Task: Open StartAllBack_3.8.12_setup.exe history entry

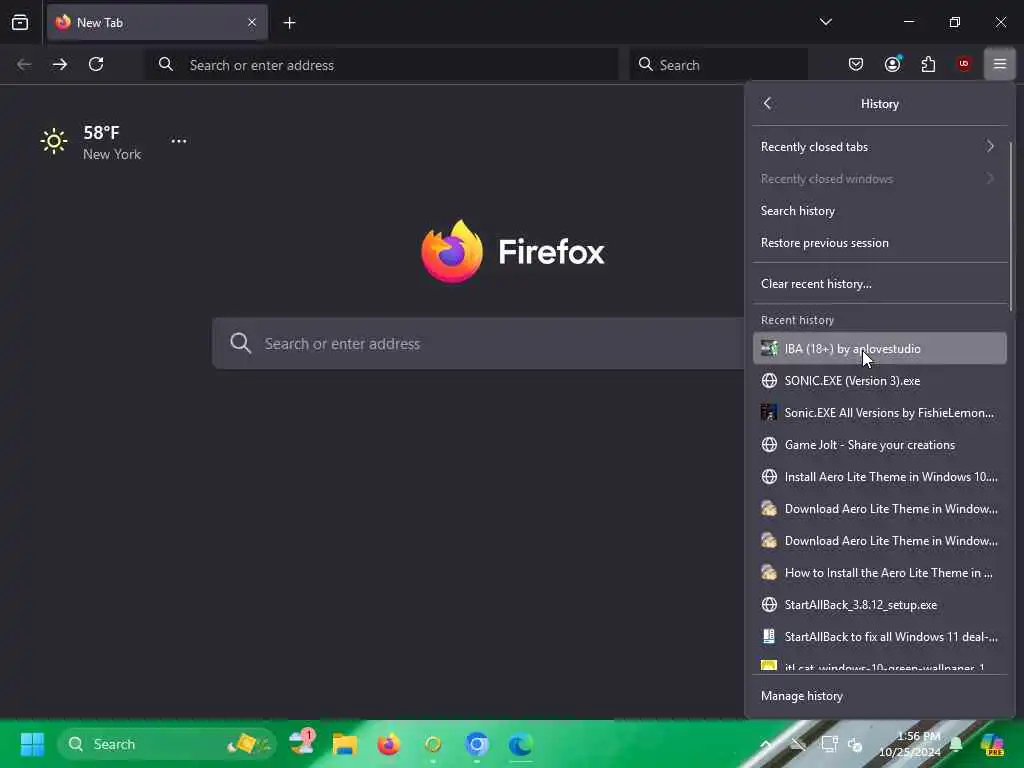Action: tap(879, 605)
